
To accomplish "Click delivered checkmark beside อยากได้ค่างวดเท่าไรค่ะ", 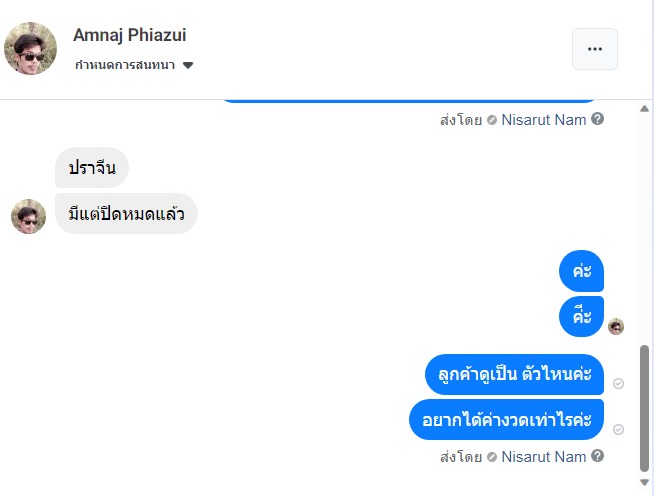I will click(618, 429).
